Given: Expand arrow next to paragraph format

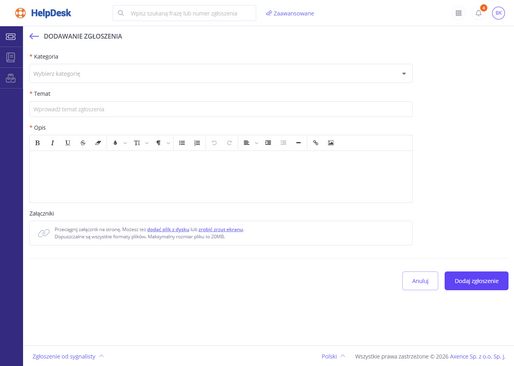Looking at the screenshot, I should point(168,143).
